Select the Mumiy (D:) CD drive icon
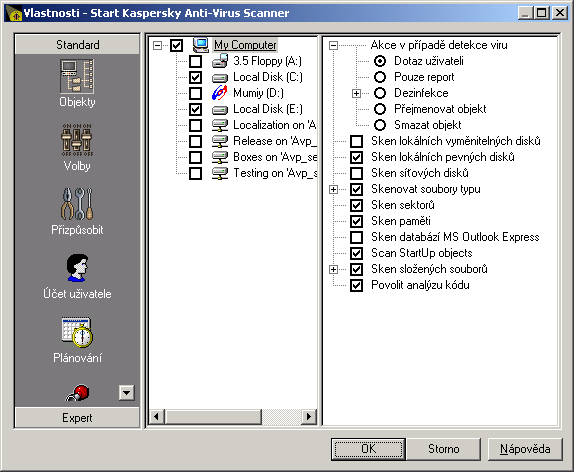The width and height of the screenshot is (574, 472). coord(219,93)
